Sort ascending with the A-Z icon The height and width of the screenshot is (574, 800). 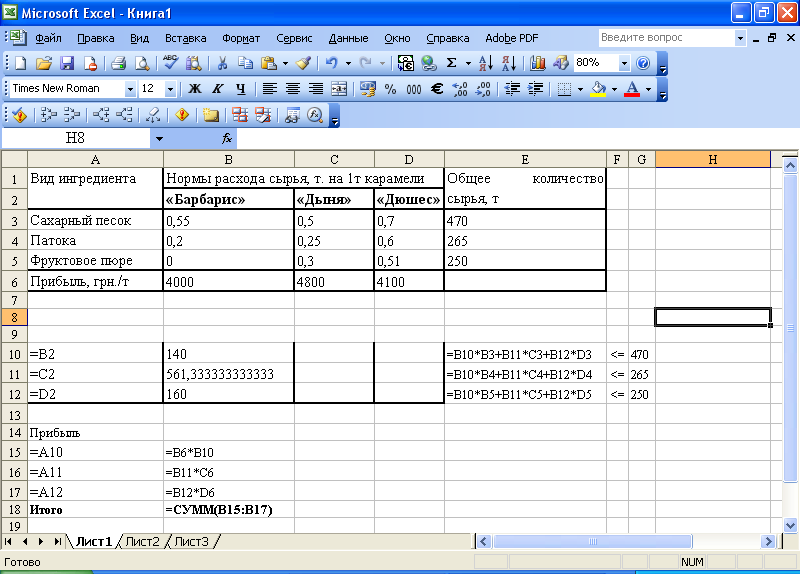(486, 63)
